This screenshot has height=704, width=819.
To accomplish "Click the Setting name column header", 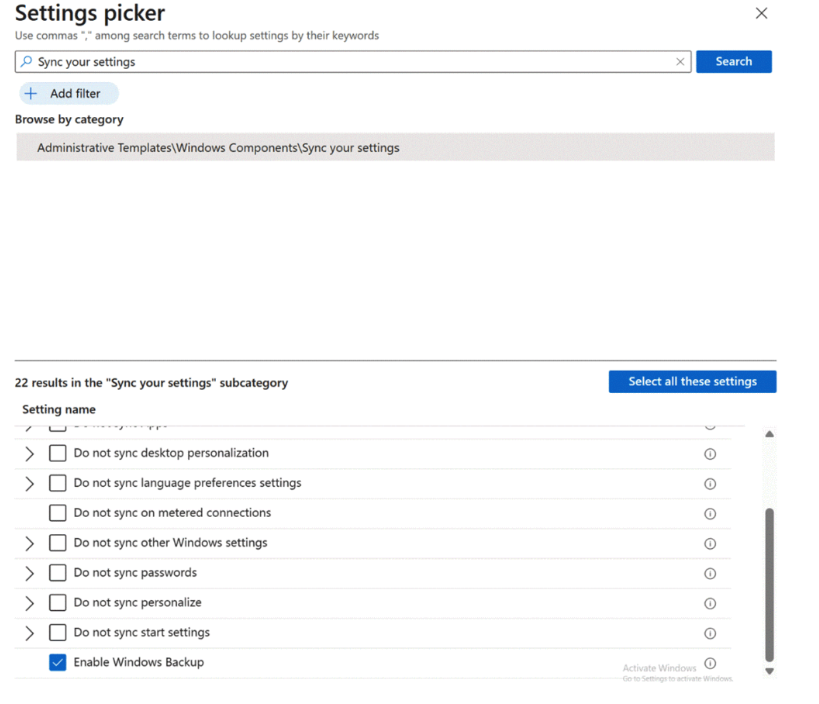I will 59,409.
